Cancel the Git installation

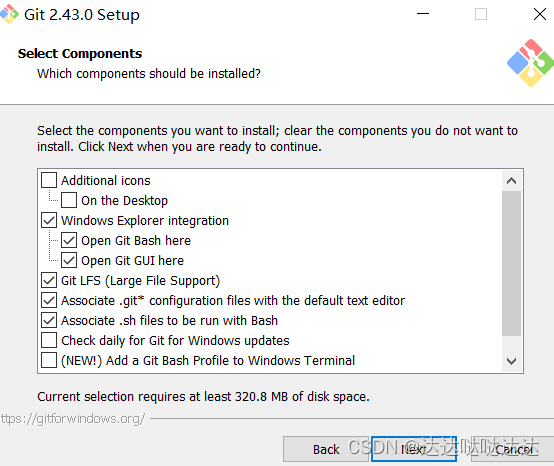(x=513, y=449)
